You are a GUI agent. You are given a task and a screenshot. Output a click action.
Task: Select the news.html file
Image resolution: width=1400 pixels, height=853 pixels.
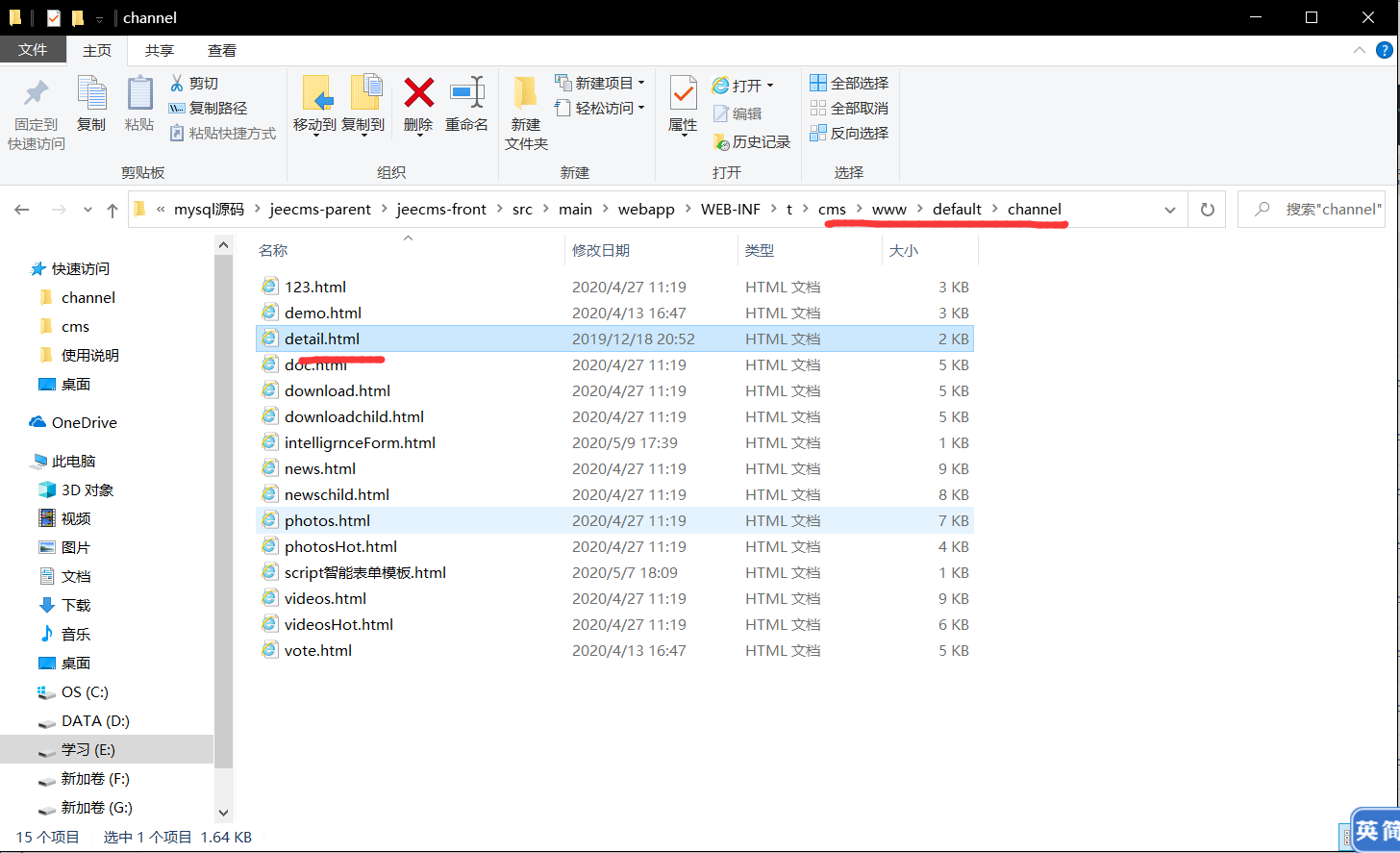point(320,468)
